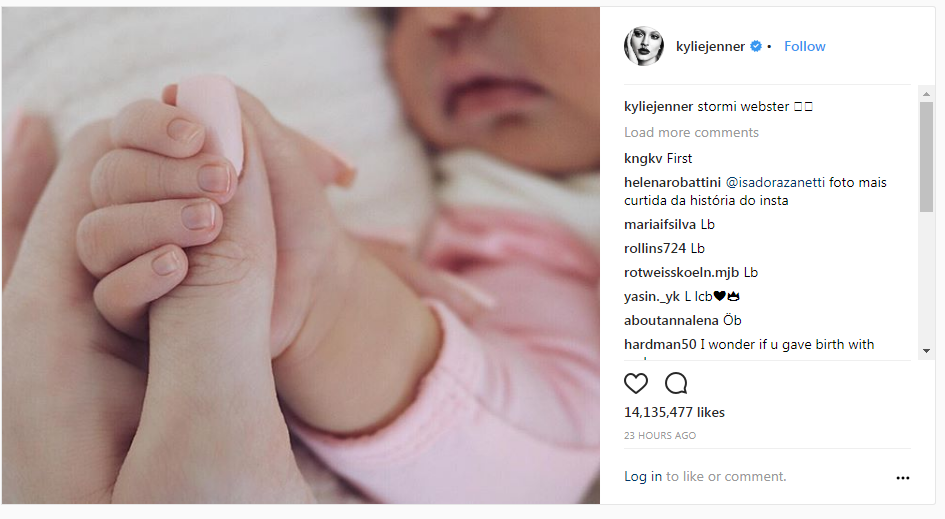Click kyliejenner's profile avatar picture
This screenshot has width=945, height=519.
click(644, 46)
